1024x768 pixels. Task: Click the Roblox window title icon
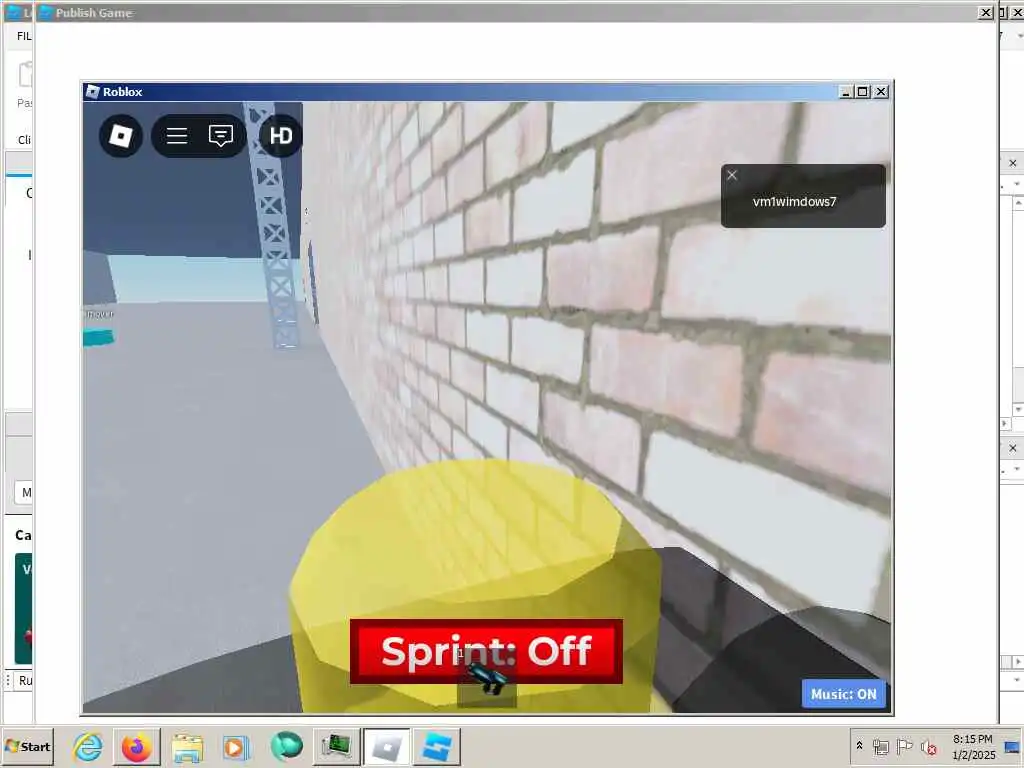(x=93, y=92)
